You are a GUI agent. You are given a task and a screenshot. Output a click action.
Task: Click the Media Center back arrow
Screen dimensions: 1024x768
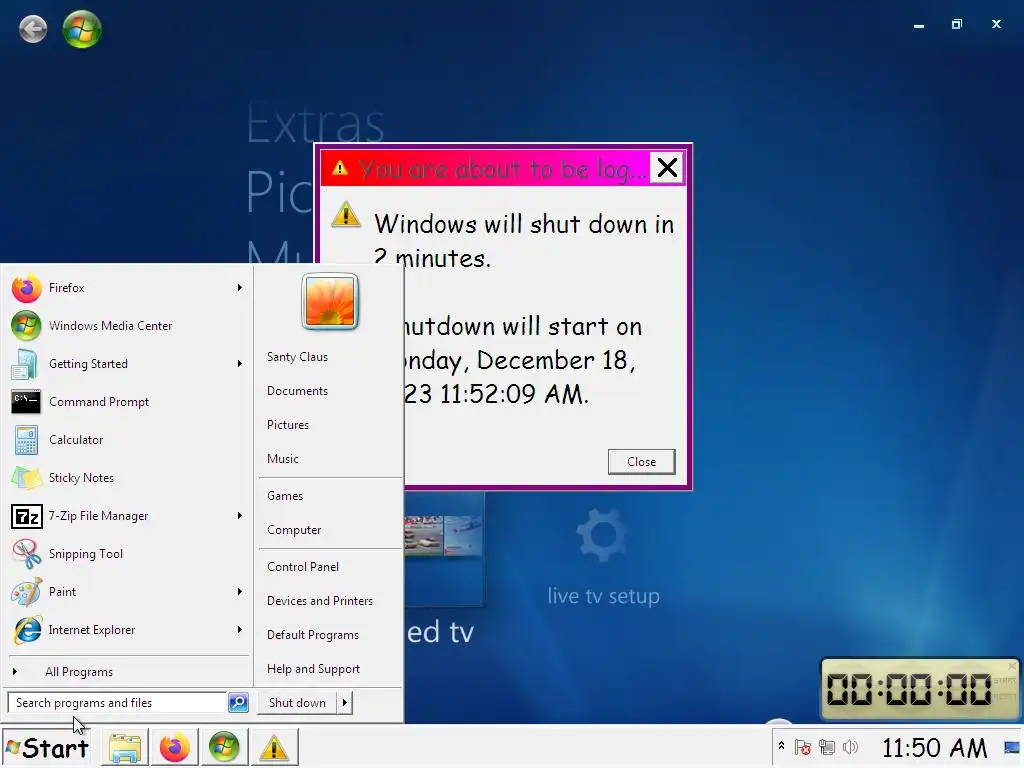33,29
